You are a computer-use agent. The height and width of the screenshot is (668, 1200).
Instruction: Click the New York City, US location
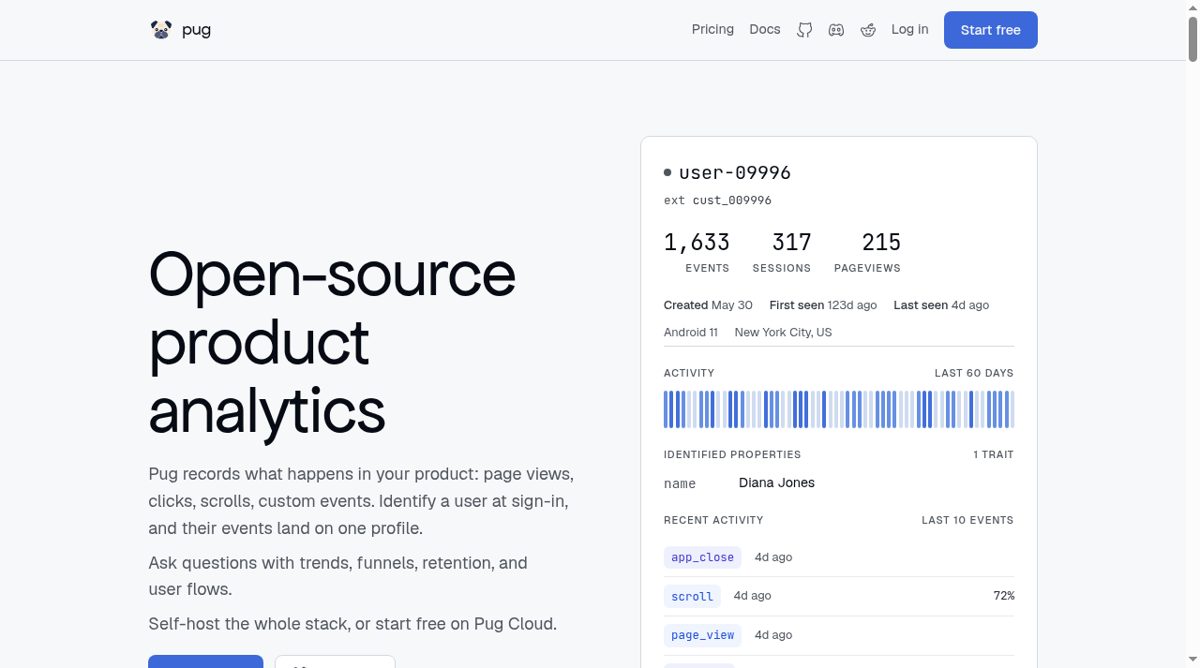click(783, 332)
